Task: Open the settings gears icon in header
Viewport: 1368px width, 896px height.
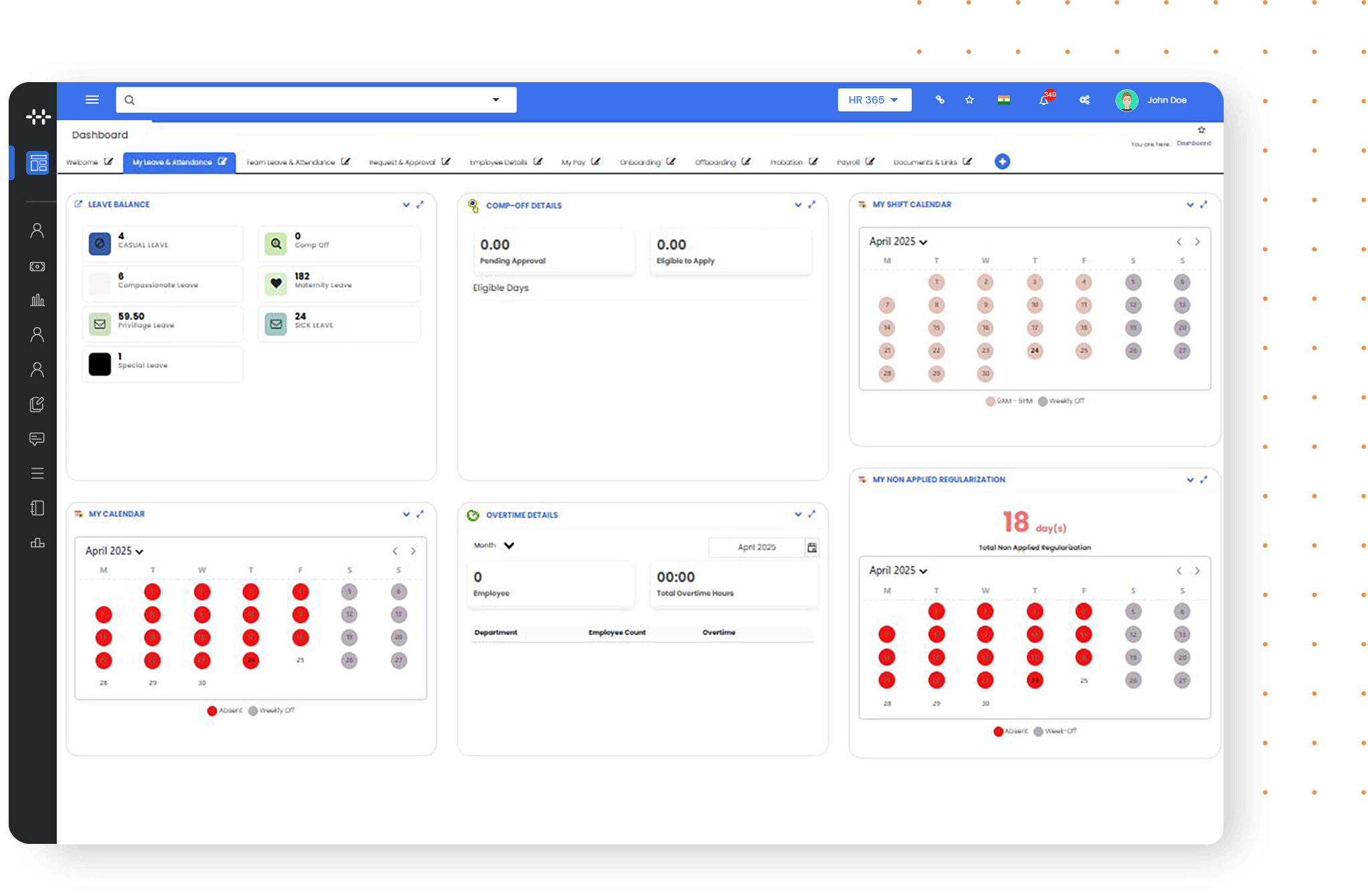Action: click(1084, 99)
